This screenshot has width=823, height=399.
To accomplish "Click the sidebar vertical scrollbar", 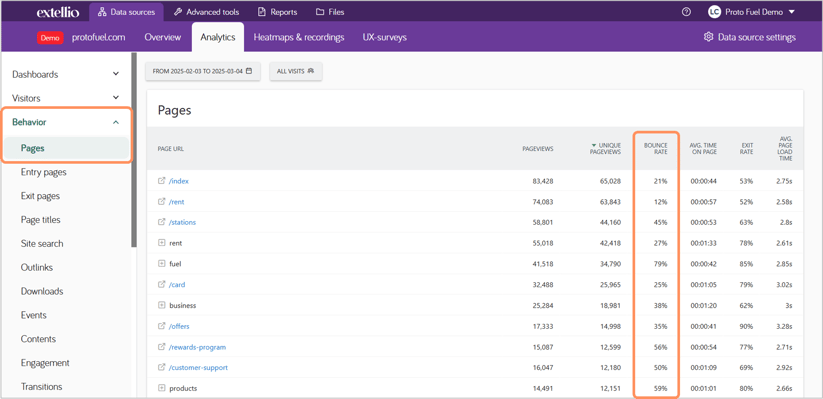I will (134, 150).
